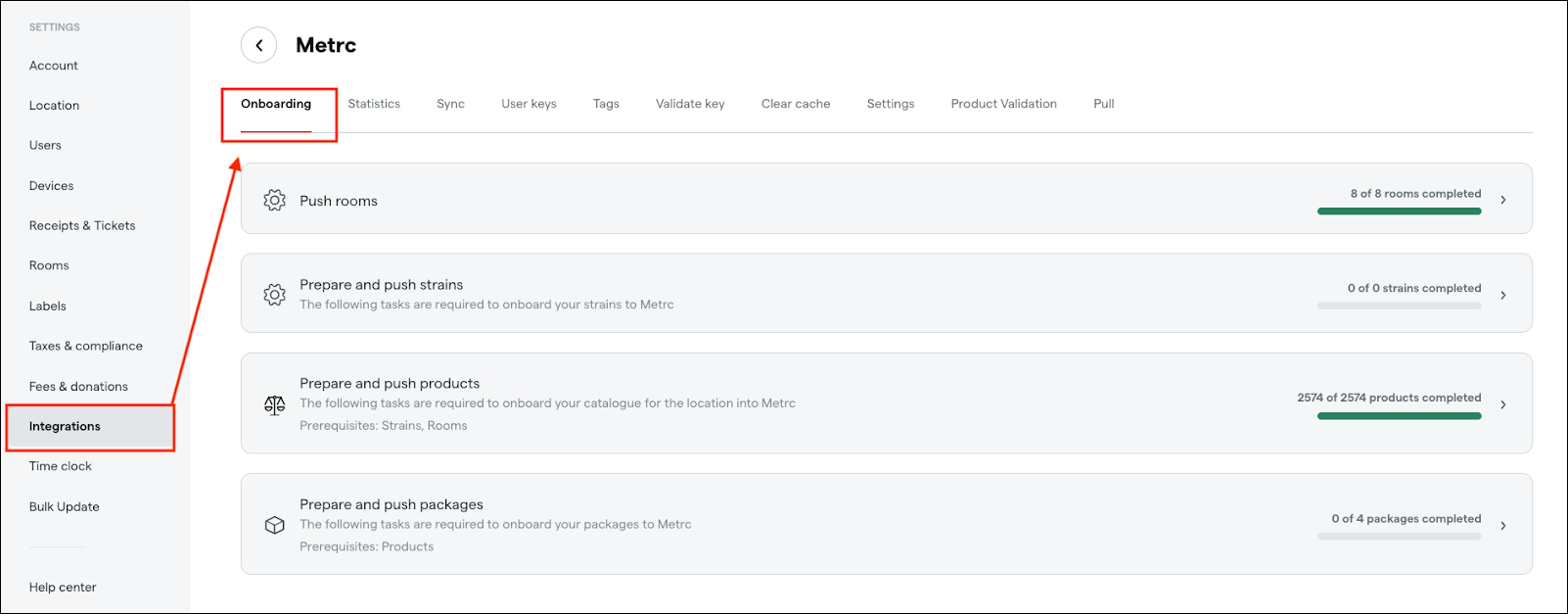Open the Metrc Settings tab
Screen dimensions: 1568x614
(891, 104)
